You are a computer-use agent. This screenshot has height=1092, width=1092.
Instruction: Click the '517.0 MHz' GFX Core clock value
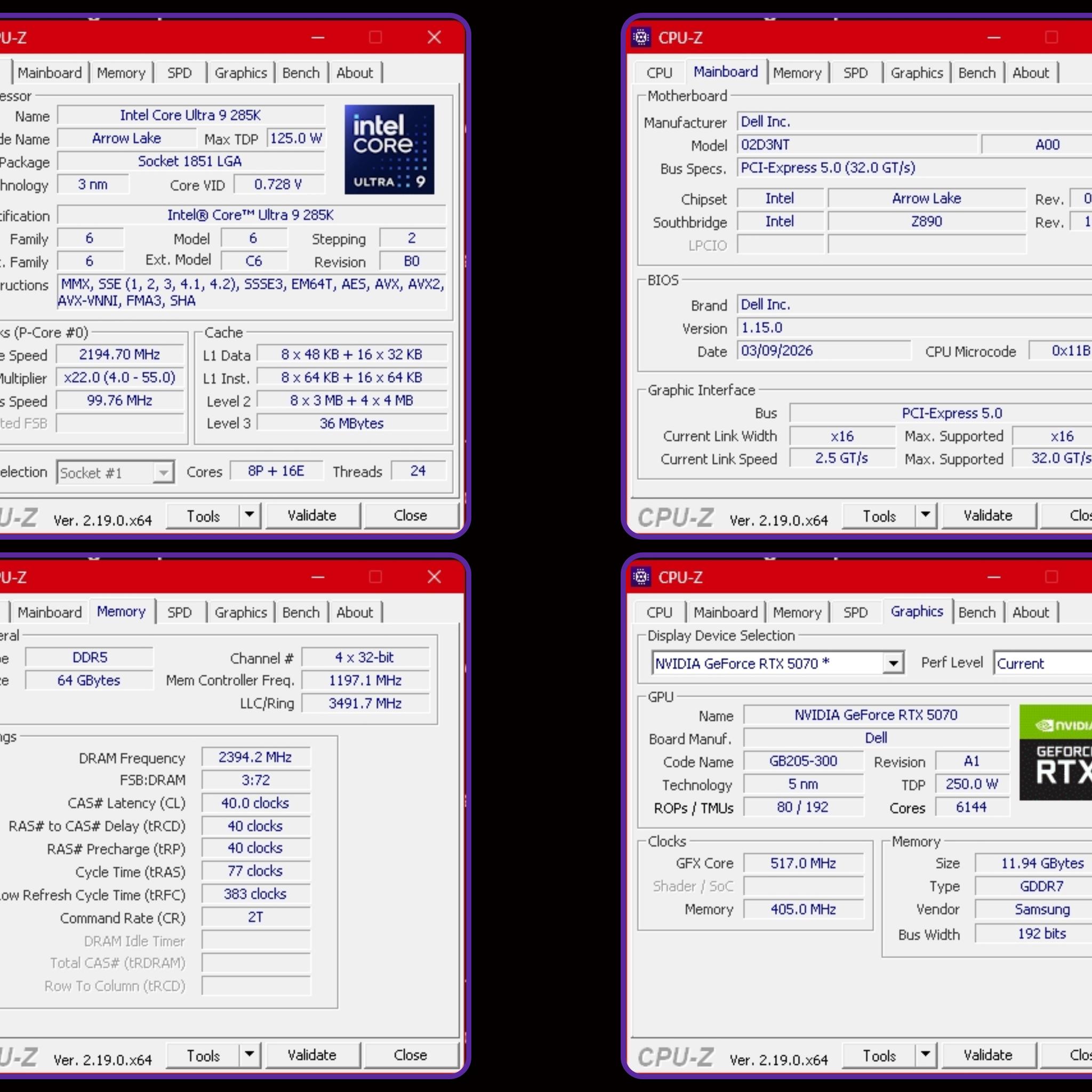(803, 864)
